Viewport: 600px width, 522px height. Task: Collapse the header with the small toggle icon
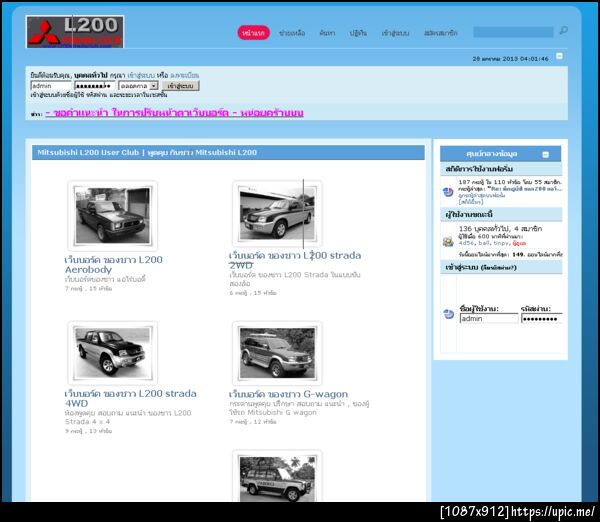tap(559, 56)
